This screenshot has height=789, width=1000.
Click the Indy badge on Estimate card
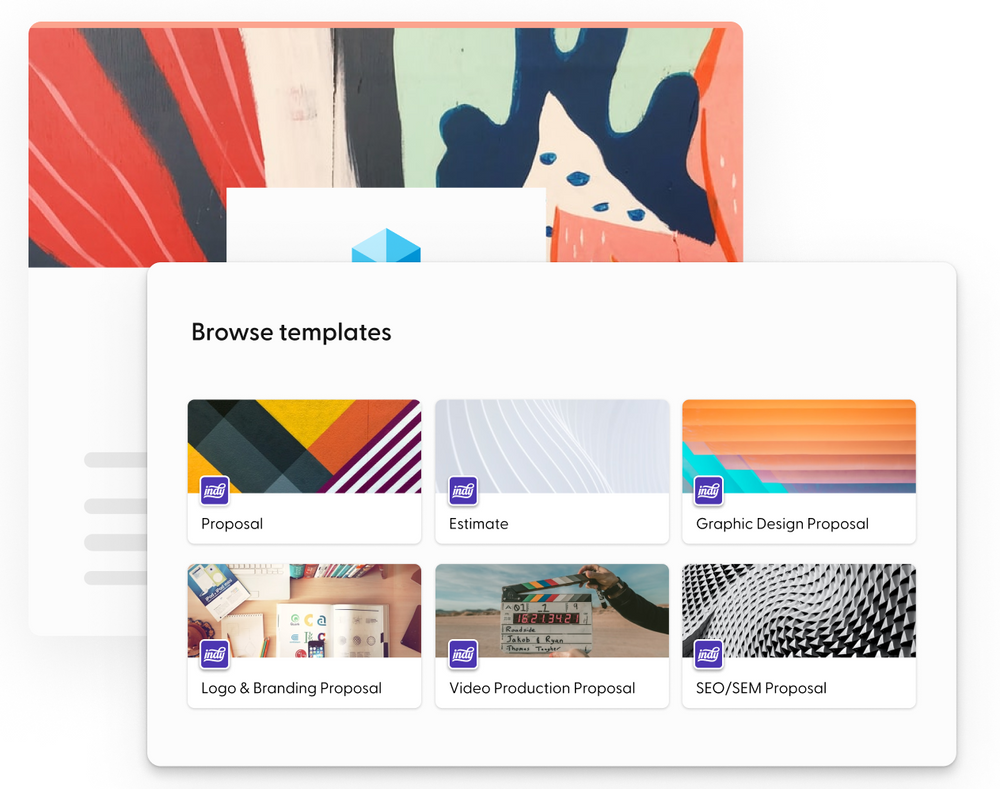tap(463, 490)
